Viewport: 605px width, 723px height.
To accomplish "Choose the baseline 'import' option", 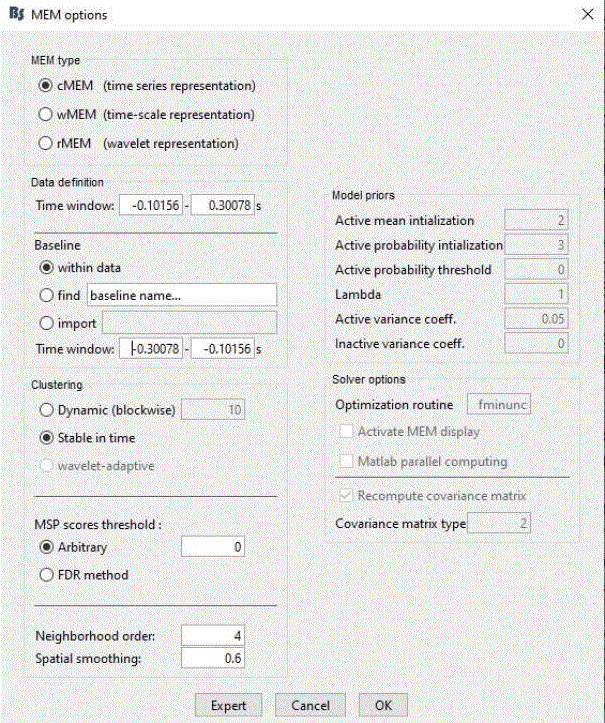I will point(46,321).
